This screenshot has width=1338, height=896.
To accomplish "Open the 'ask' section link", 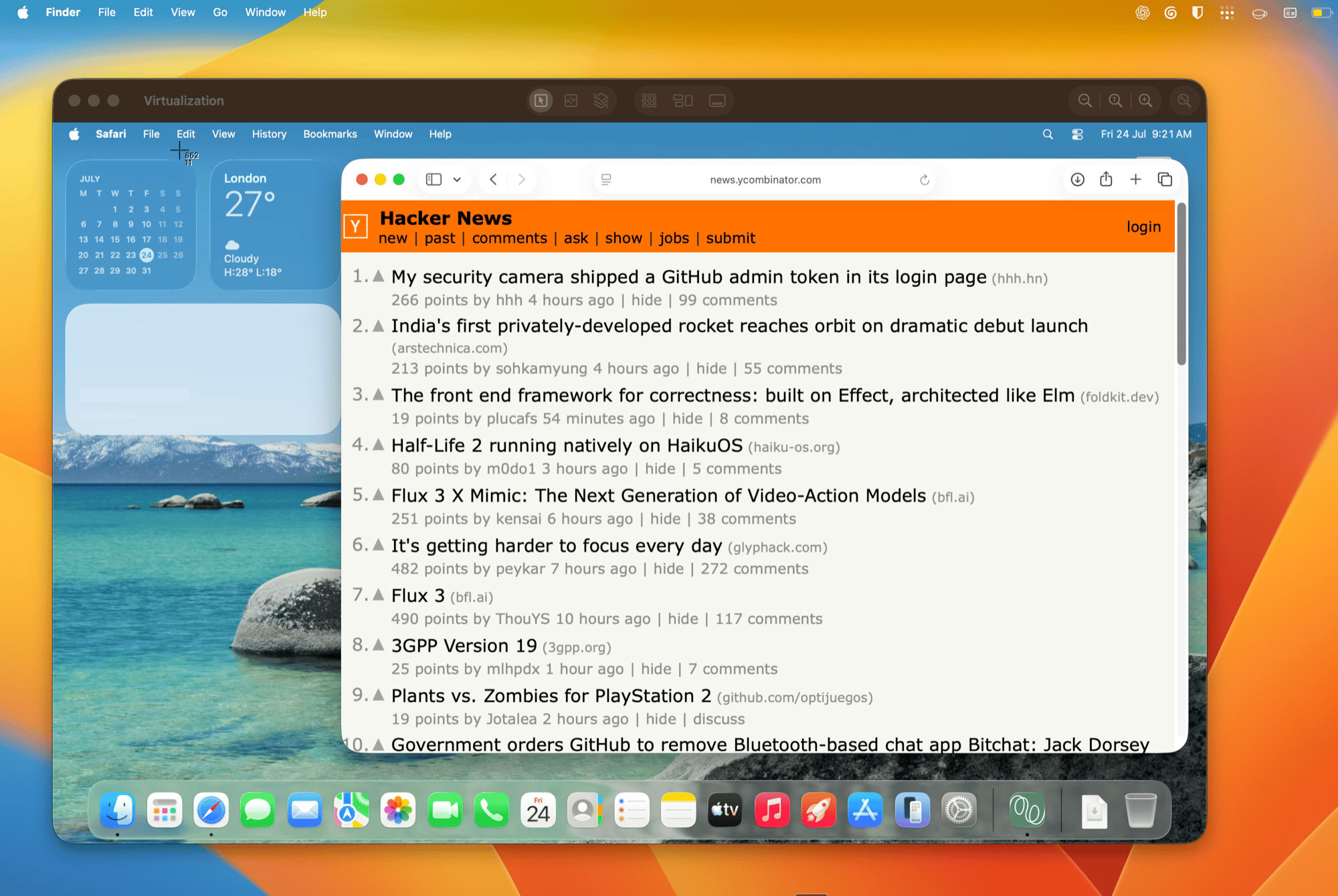I will [576, 238].
